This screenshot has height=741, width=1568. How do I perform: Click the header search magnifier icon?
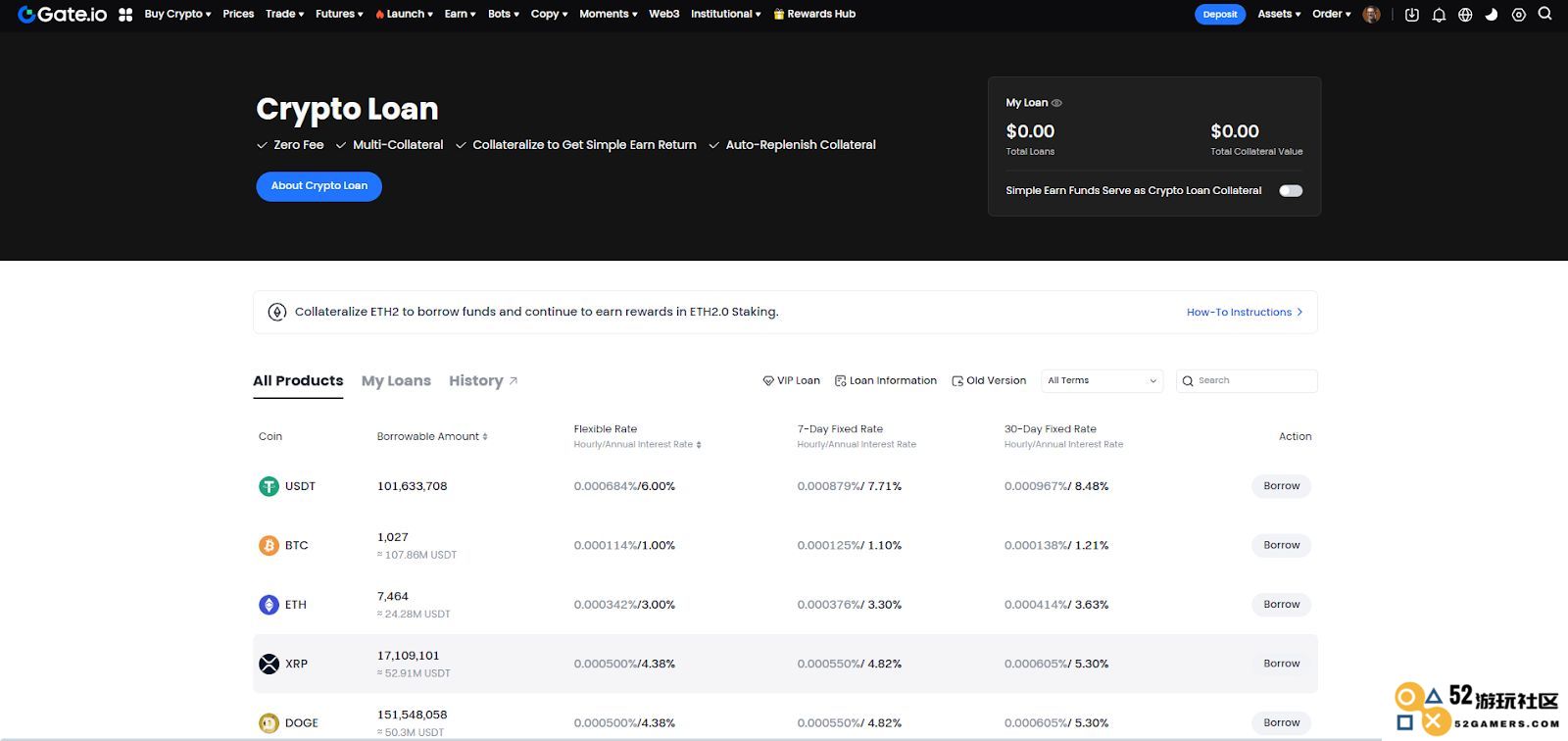1544,14
